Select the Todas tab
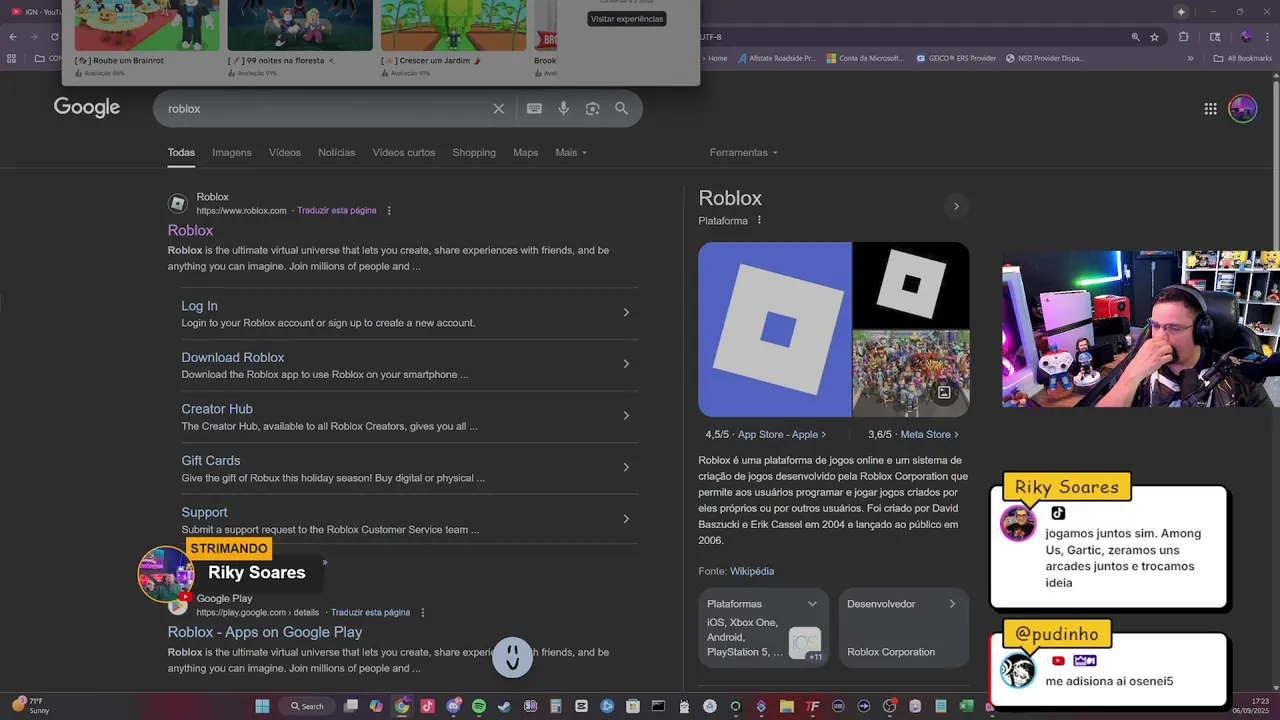Viewport: 1280px width, 720px height. 181,153
